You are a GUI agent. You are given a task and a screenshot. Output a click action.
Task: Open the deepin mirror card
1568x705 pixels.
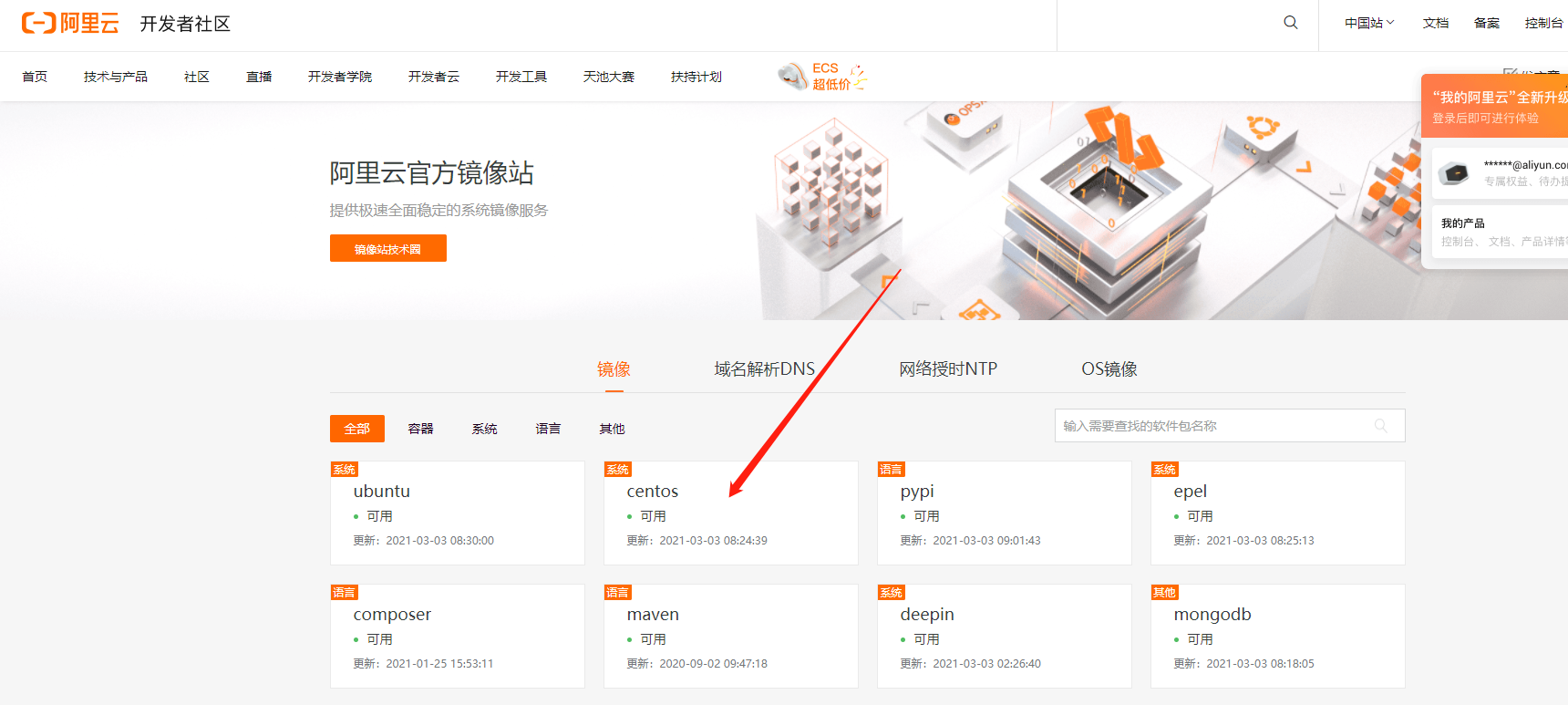pyautogui.click(x=1005, y=636)
